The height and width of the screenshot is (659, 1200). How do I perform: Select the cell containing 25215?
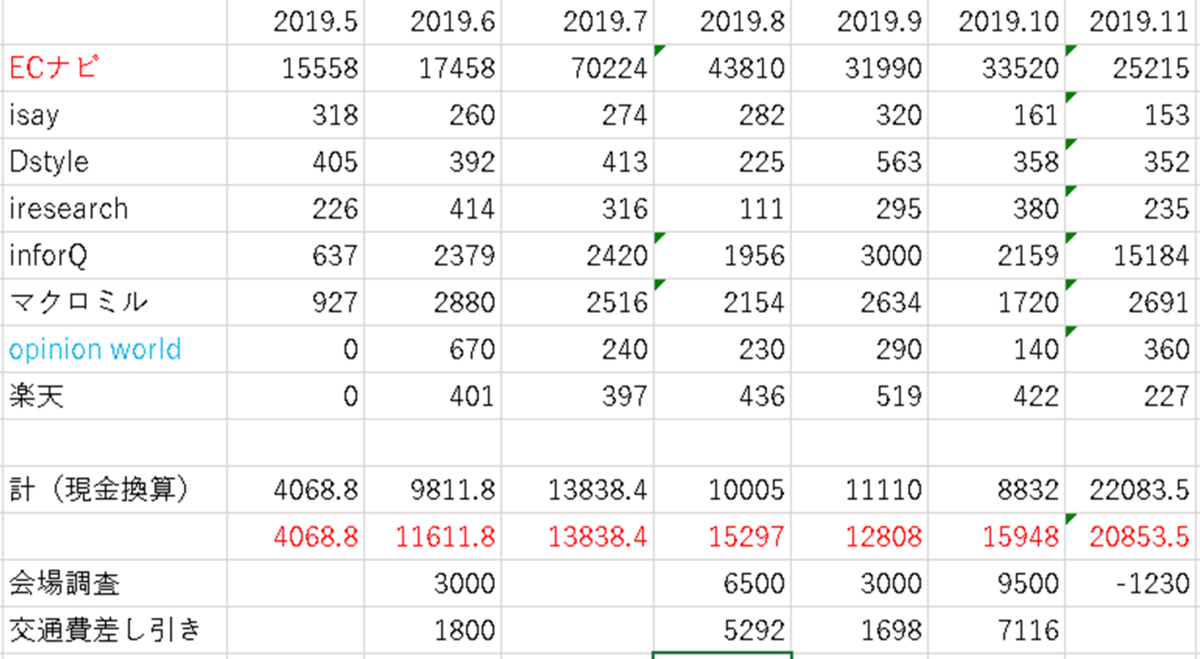[x=1132, y=68]
